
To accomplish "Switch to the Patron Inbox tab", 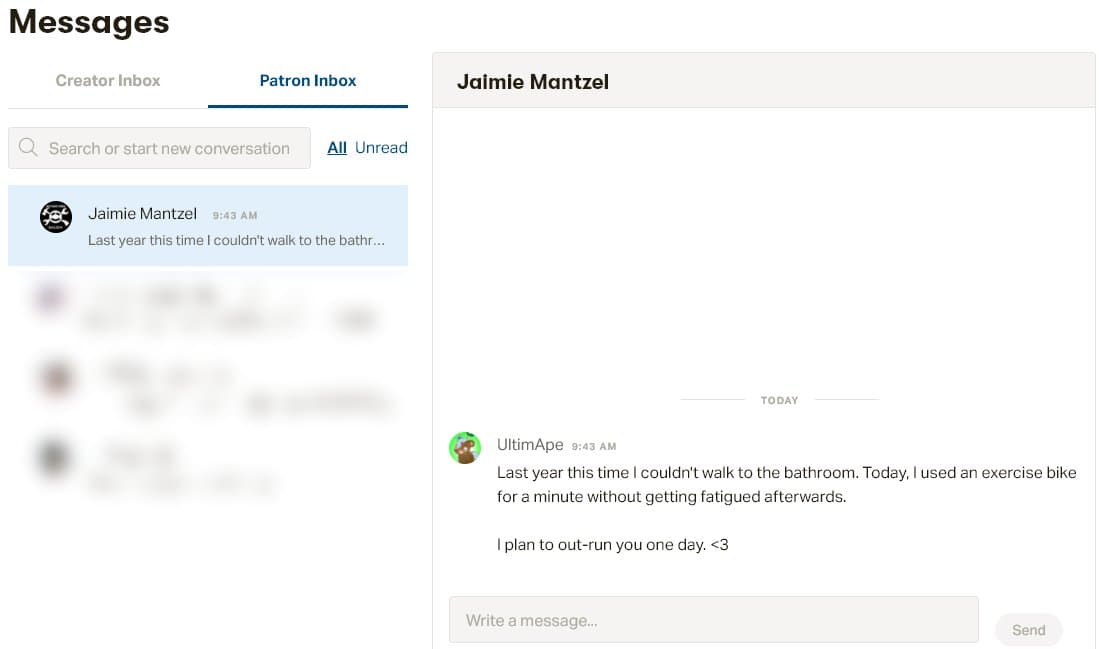I will (307, 81).
